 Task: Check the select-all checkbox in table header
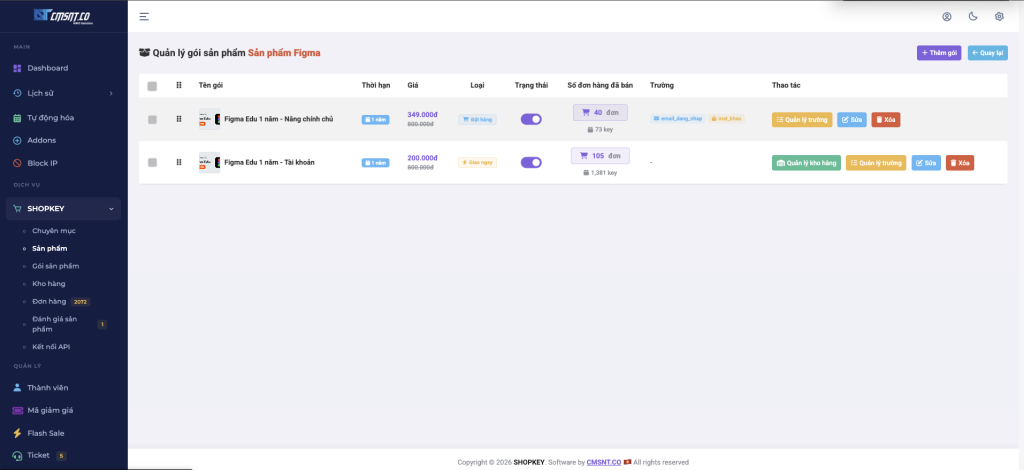pyautogui.click(x=152, y=86)
